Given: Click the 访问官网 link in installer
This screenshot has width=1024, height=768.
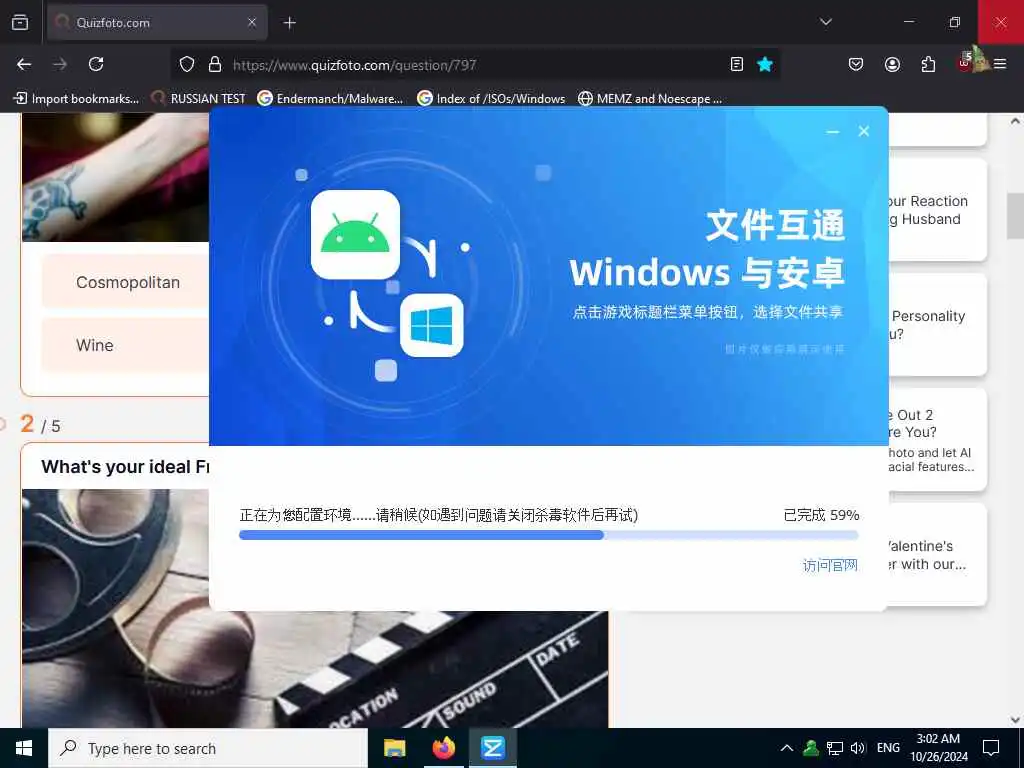Looking at the screenshot, I should (x=830, y=566).
